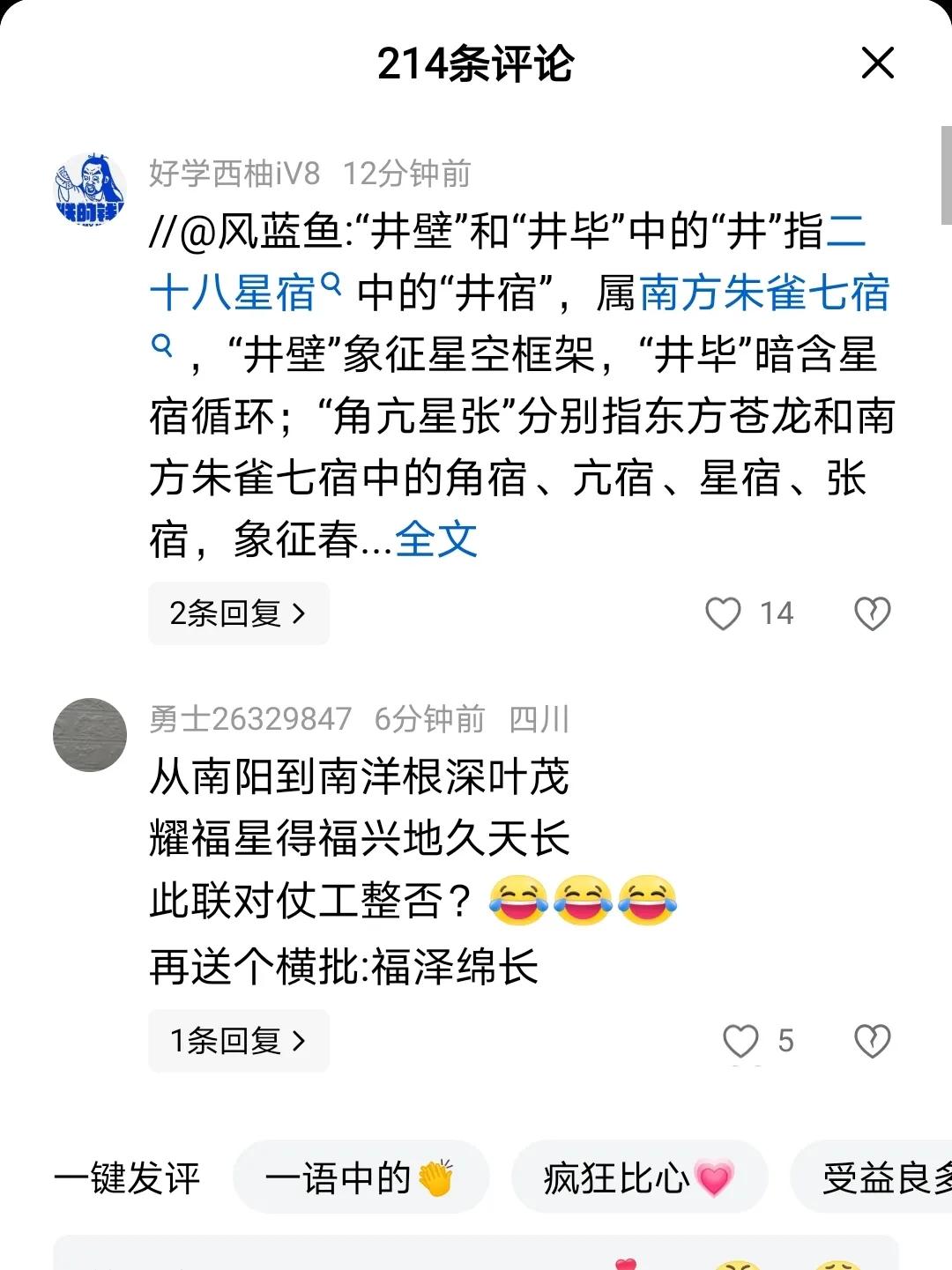This screenshot has width=952, height=1270.
Task: Click the comment scrollbar handle
Action: [946, 175]
